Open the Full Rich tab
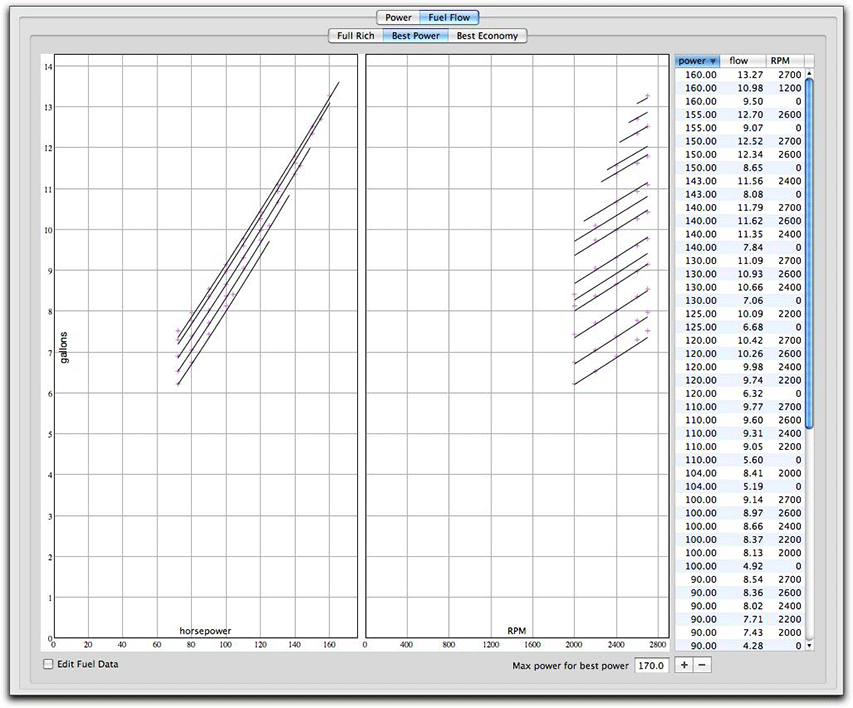 356,36
